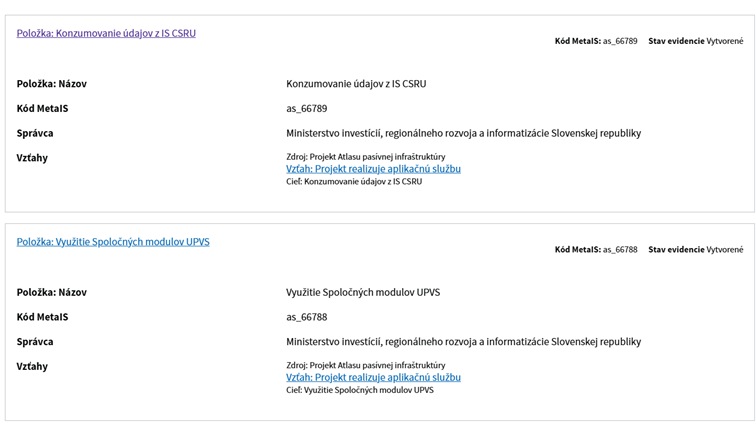The image size is (756, 422).
Task: Click the header Kód MetaIS as_66788 text
Action: click(596, 250)
